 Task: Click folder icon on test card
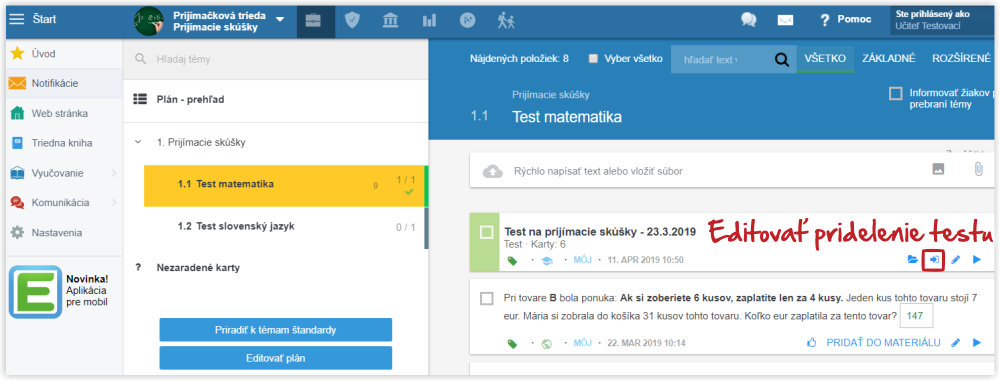tap(913, 260)
